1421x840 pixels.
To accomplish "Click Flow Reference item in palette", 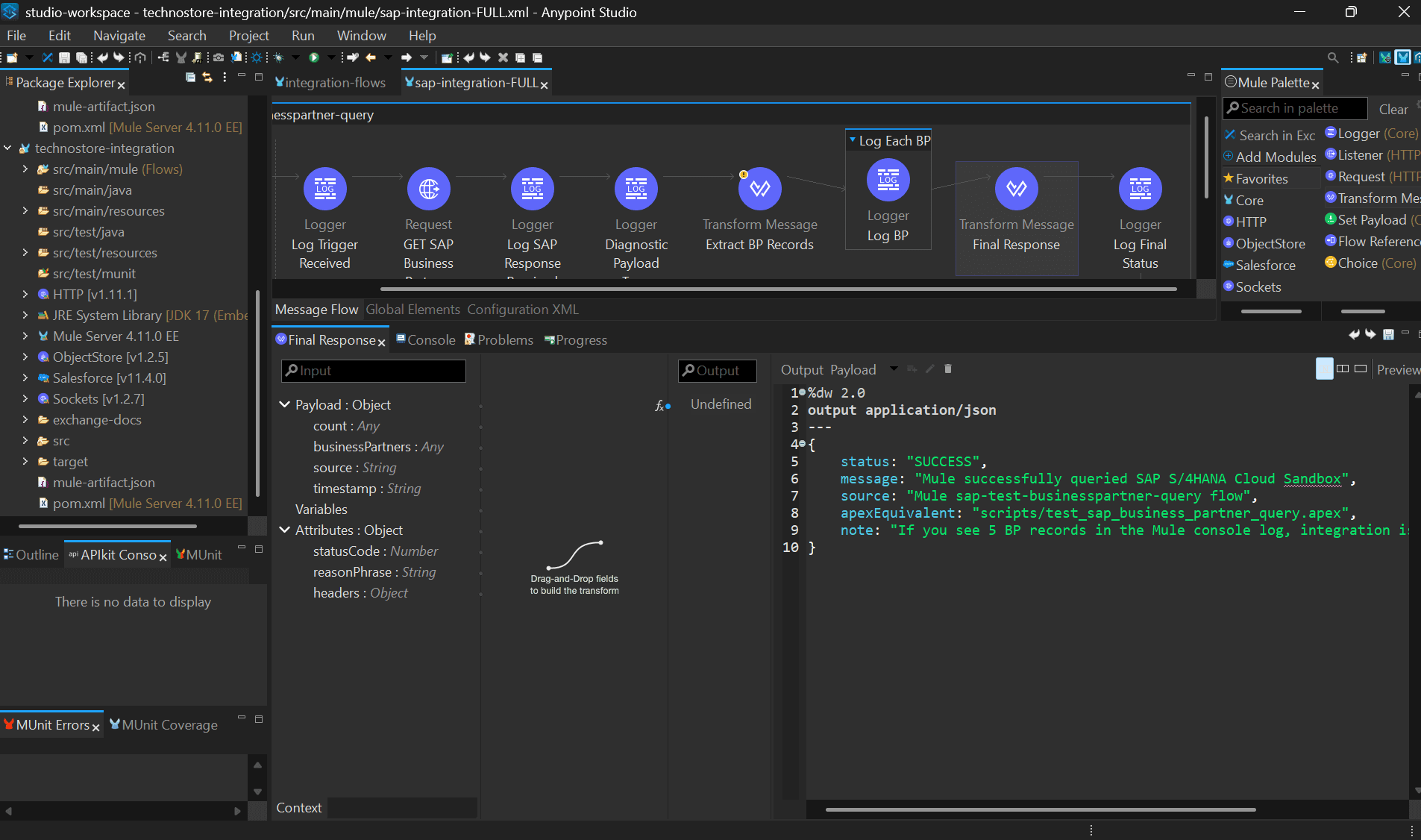I will (x=1373, y=241).
